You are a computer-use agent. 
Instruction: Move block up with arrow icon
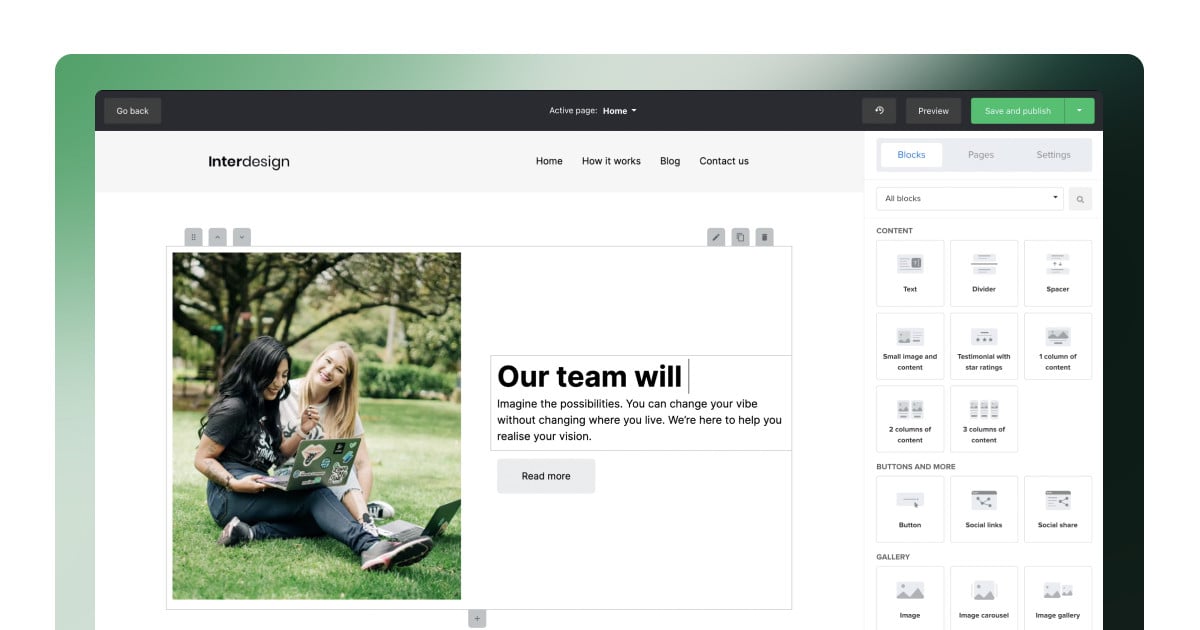pos(217,237)
